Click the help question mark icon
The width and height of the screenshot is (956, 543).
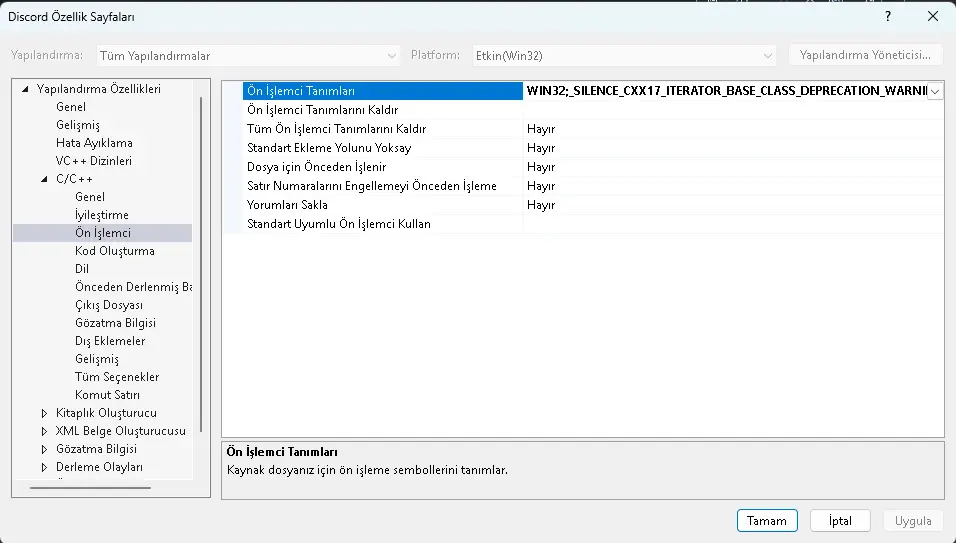[888, 16]
